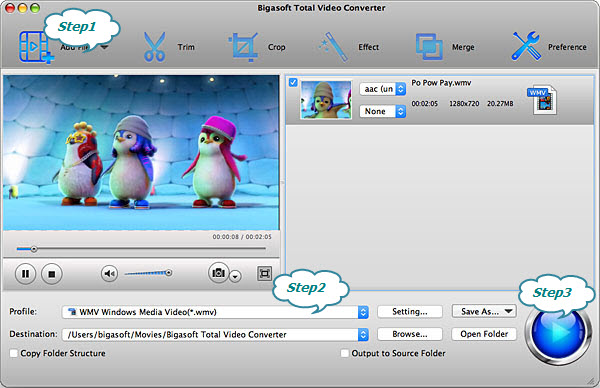This screenshot has width=600, height=388.
Task: Click the 20.27MB file size text
Action: click(500, 103)
